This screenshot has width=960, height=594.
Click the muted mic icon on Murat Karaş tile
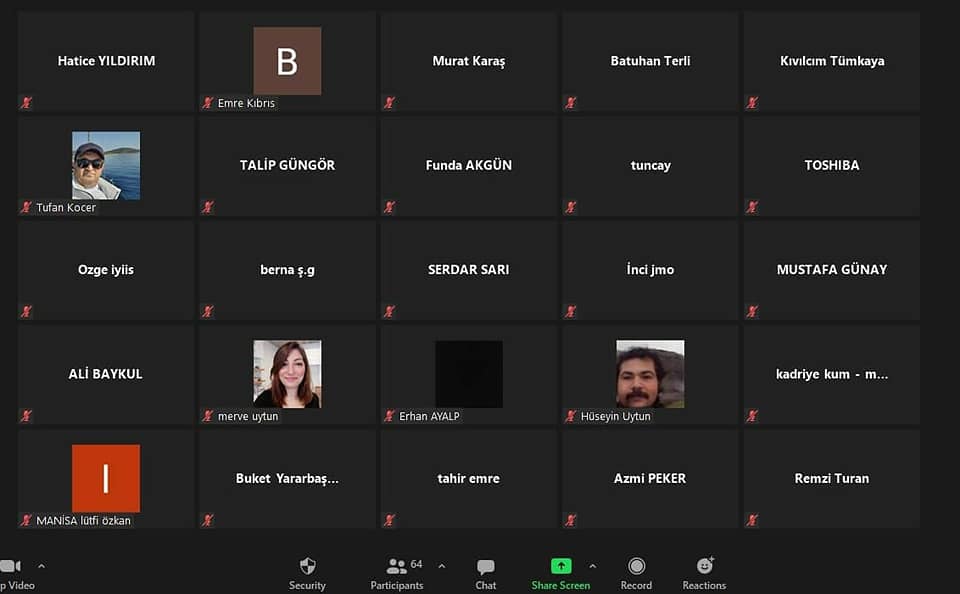click(389, 103)
